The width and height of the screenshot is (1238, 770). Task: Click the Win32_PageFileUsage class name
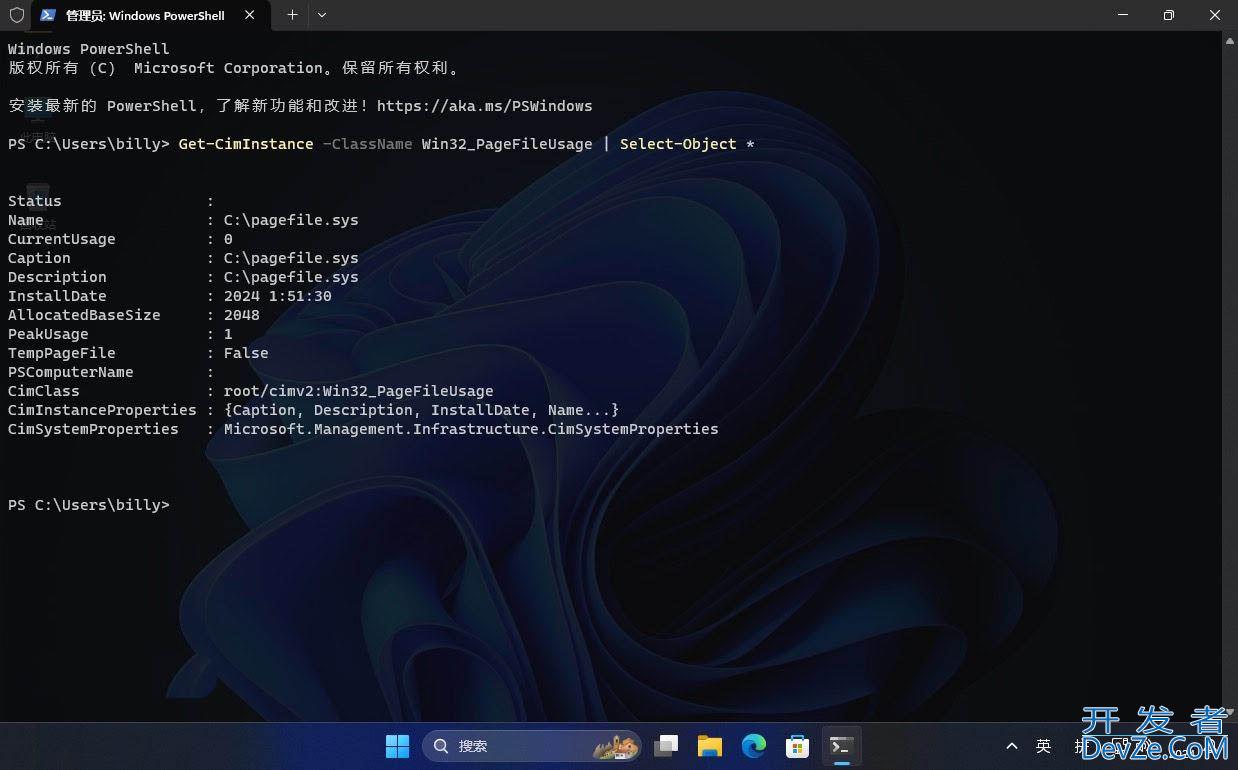[507, 144]
